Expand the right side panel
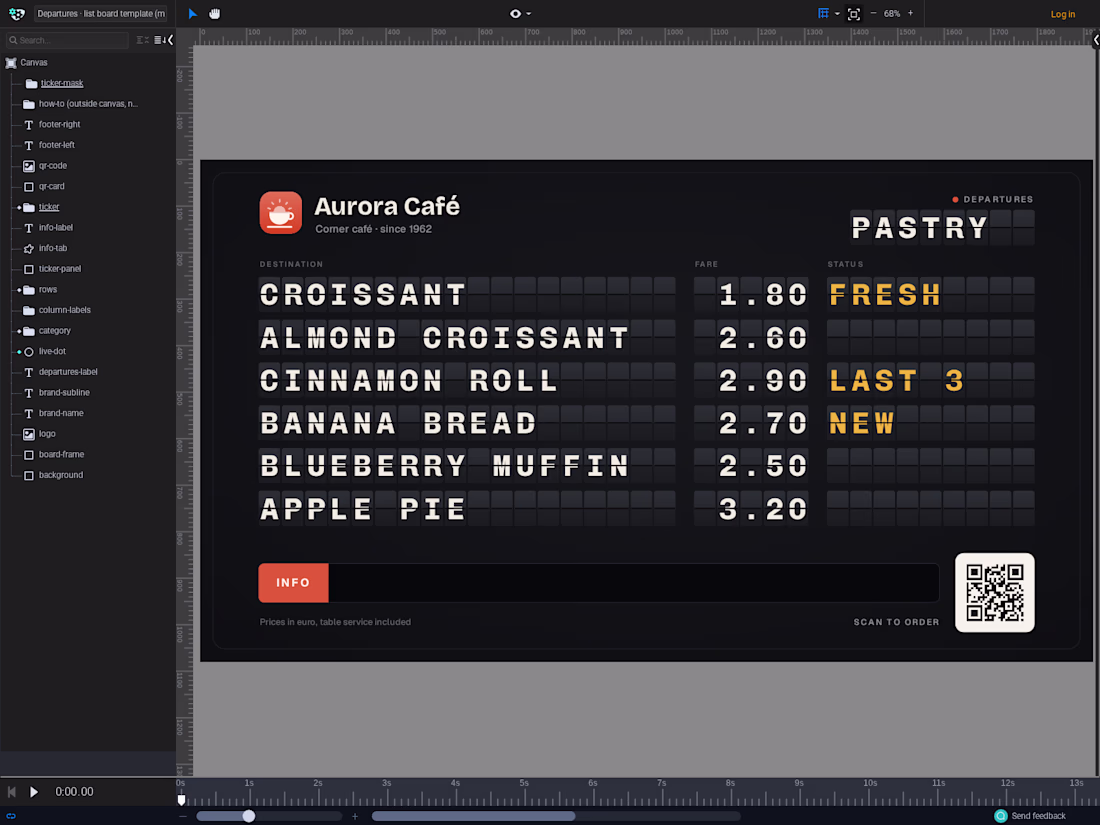Viewport: 1100px width, 825px height. 1096,40
